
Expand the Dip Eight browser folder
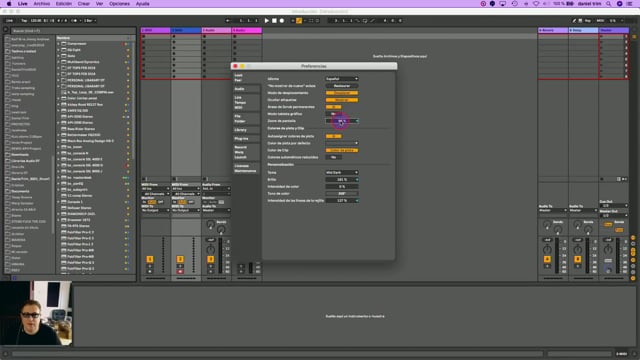[x=59, y=50]
